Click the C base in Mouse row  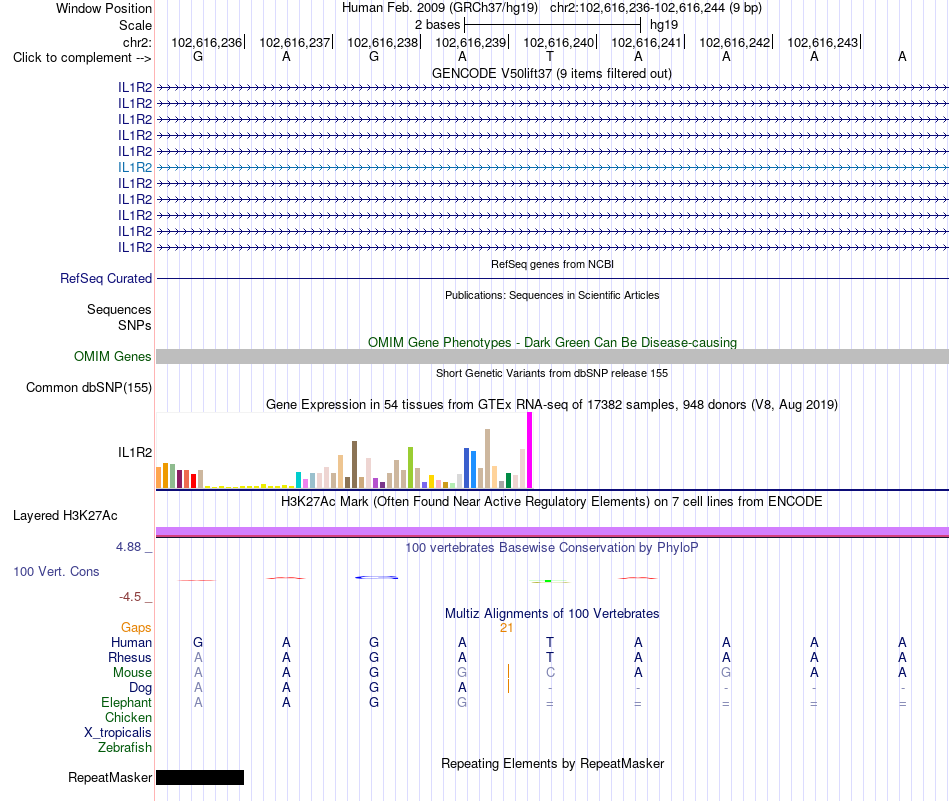[550, 673]
